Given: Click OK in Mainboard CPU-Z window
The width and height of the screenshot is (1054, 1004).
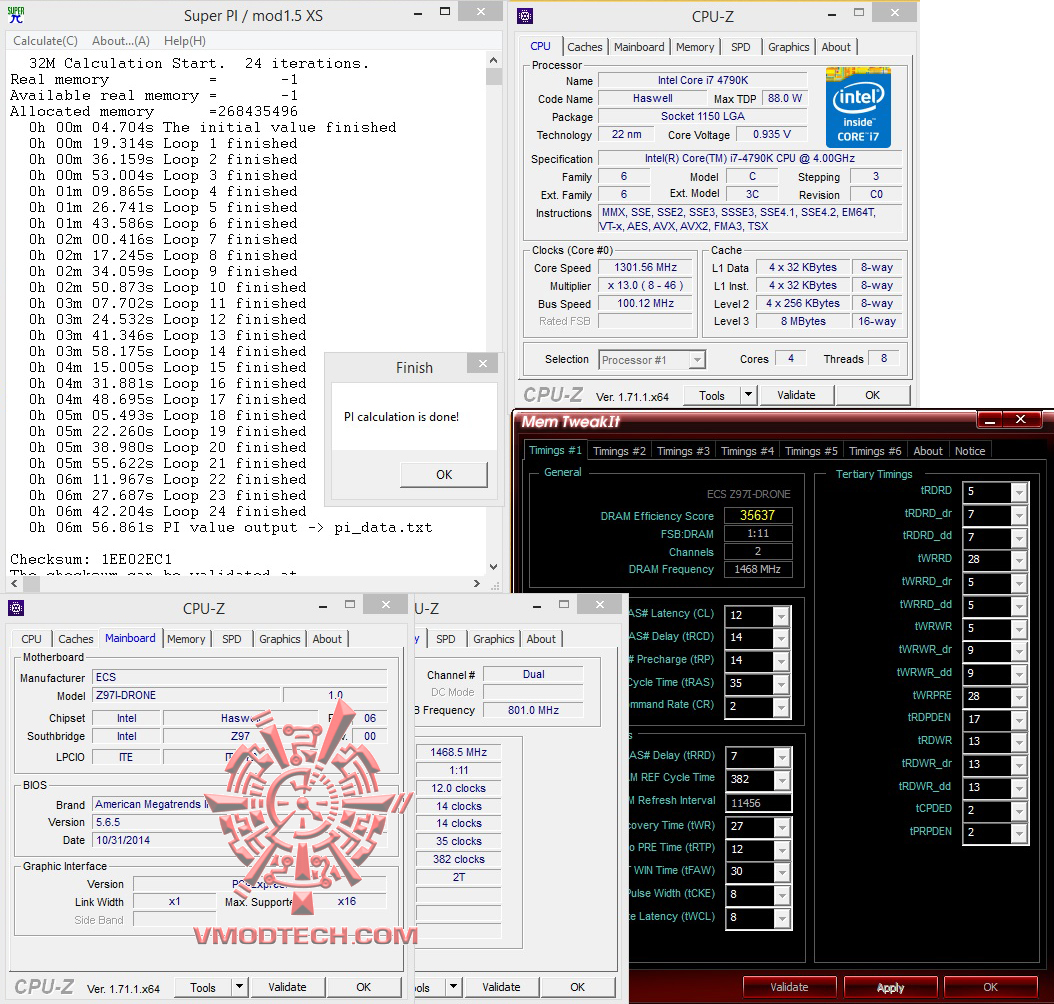Looking at the screenshot, I should 364,987.
